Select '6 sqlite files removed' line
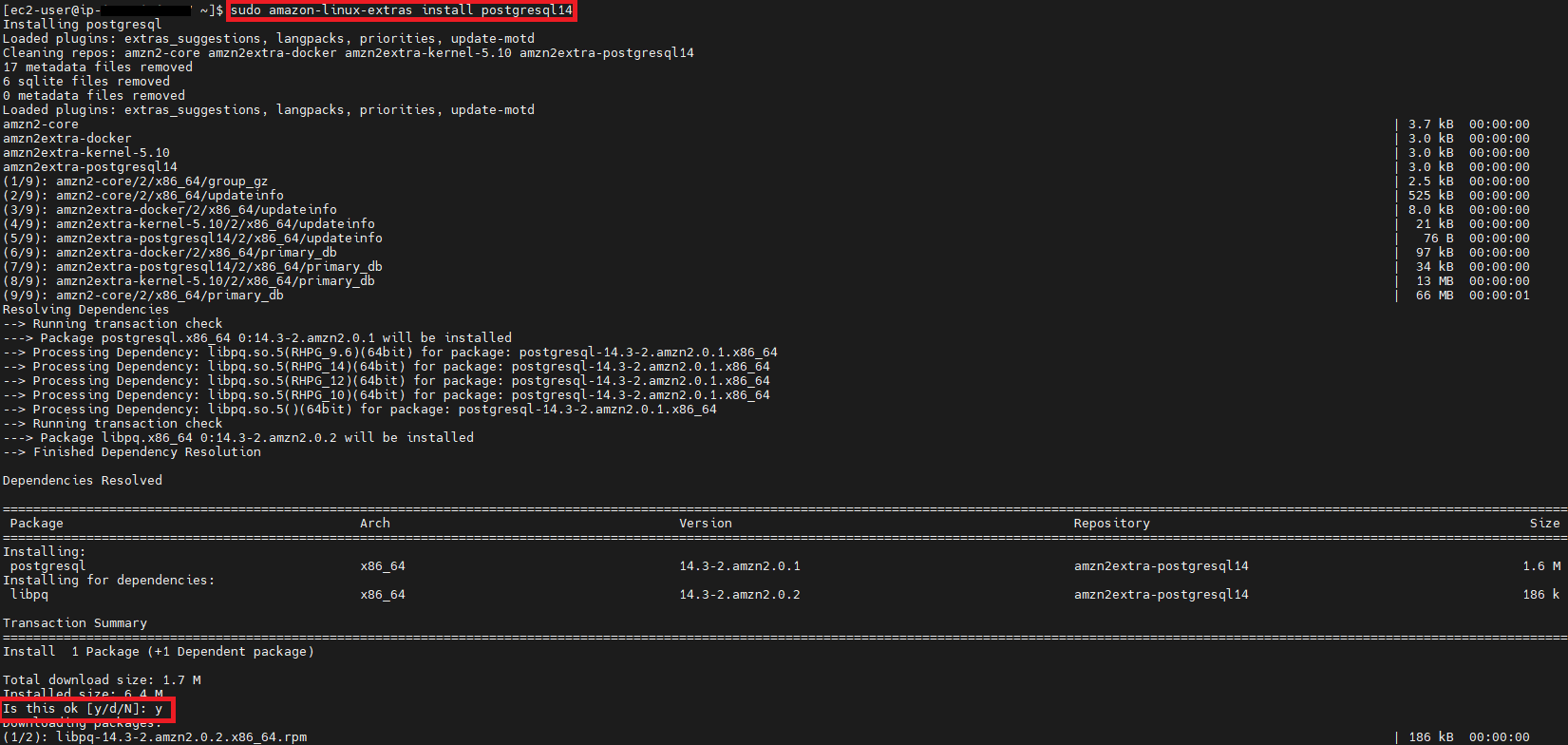 click(x=86, y=82)
